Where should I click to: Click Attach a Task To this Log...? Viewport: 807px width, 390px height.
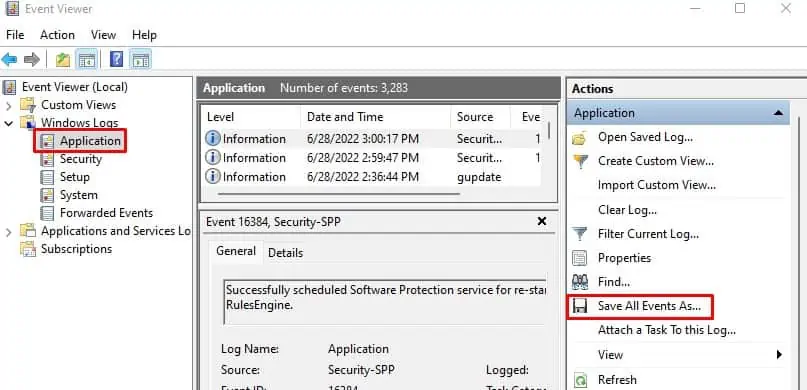666,330
